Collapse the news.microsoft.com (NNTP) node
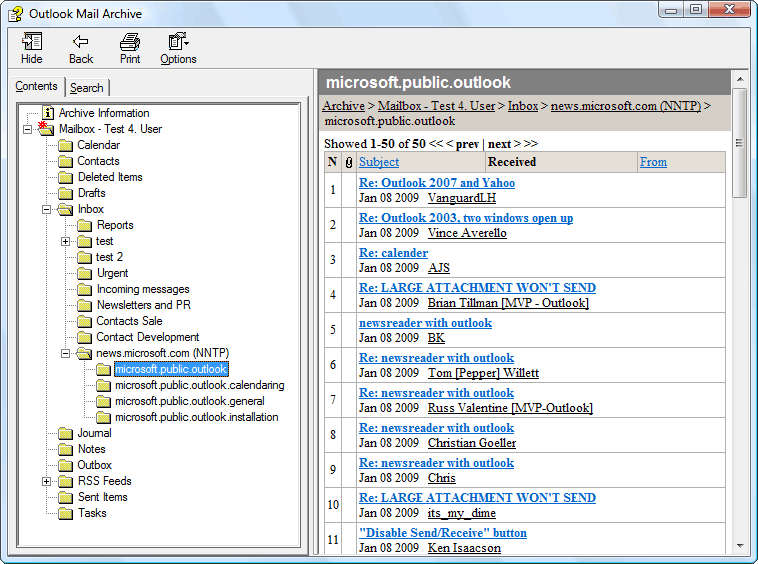The height and width of the screenshot is (564, 758). click(65, 353)
